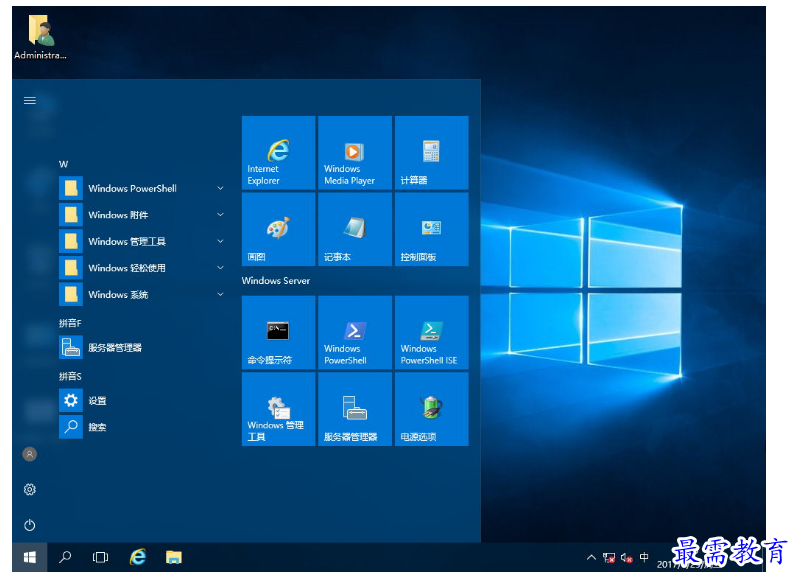Open the Windows PowerShell ISE tile

[x=432, y=333]
